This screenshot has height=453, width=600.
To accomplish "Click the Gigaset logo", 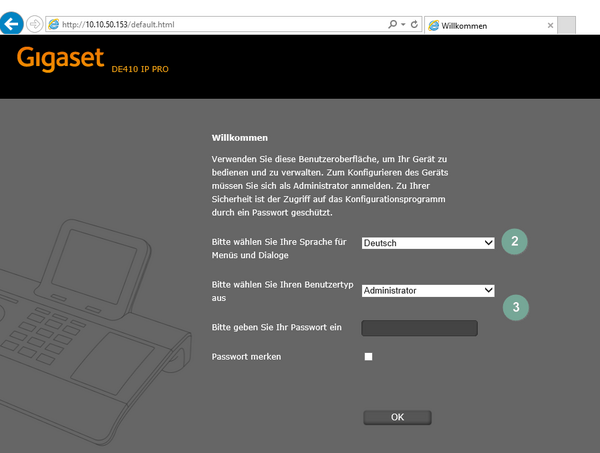I will point(60,60).
